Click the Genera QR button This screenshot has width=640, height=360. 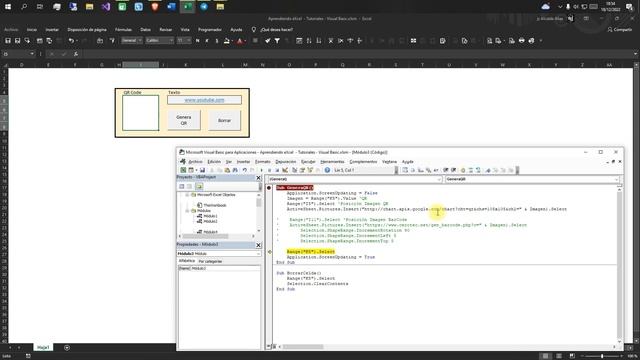point(184,120)
